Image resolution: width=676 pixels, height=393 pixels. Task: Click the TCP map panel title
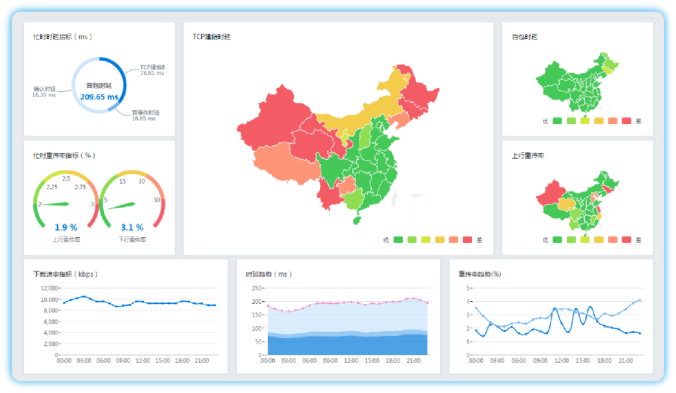point(211,37)
